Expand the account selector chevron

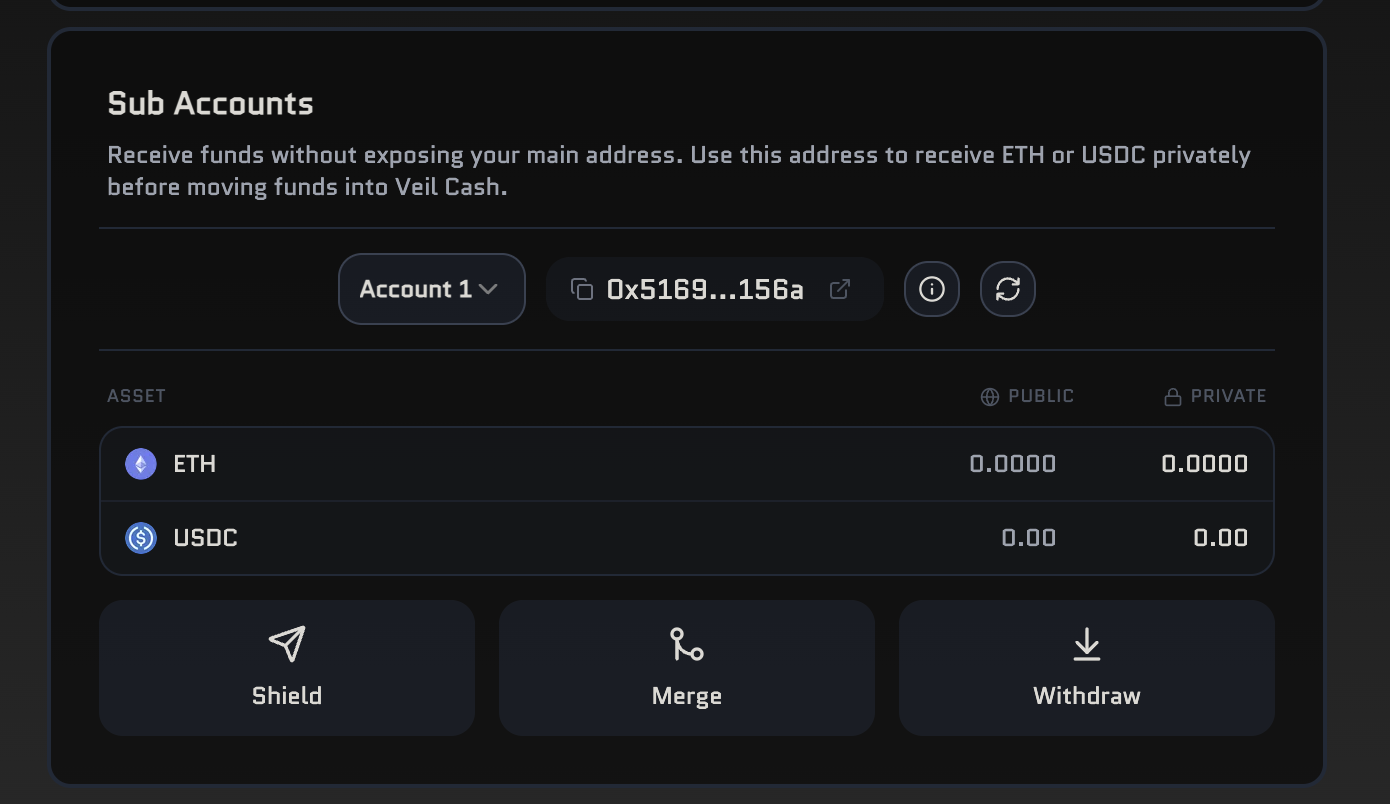489,288
